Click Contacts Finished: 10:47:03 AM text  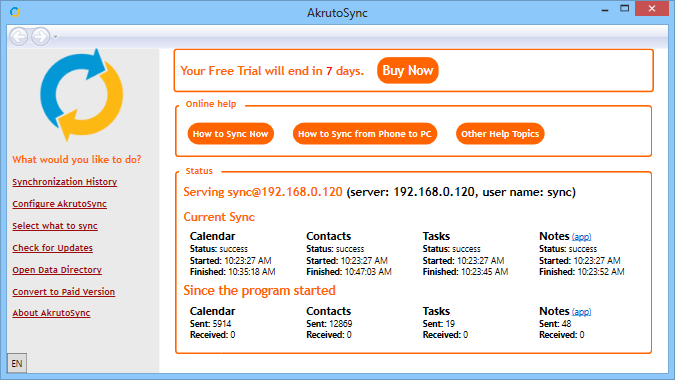(349, 272)
